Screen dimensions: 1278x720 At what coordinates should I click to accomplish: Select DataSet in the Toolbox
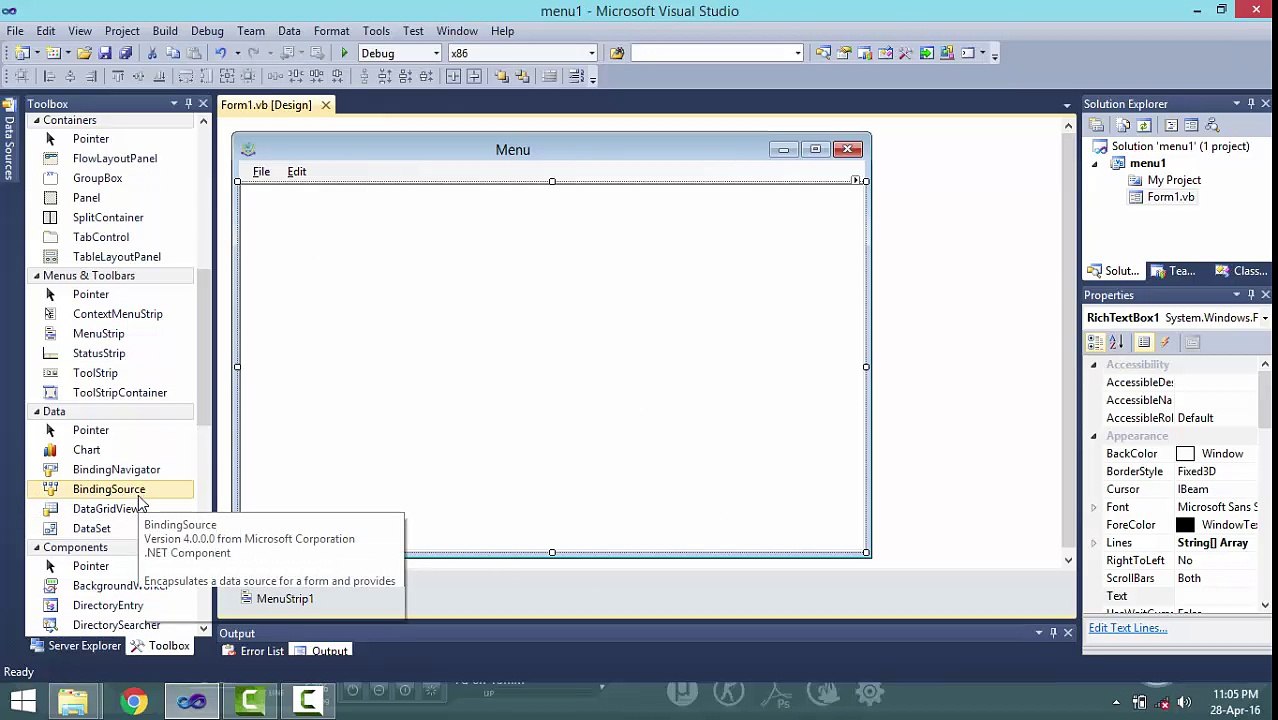tap(91, 528)
